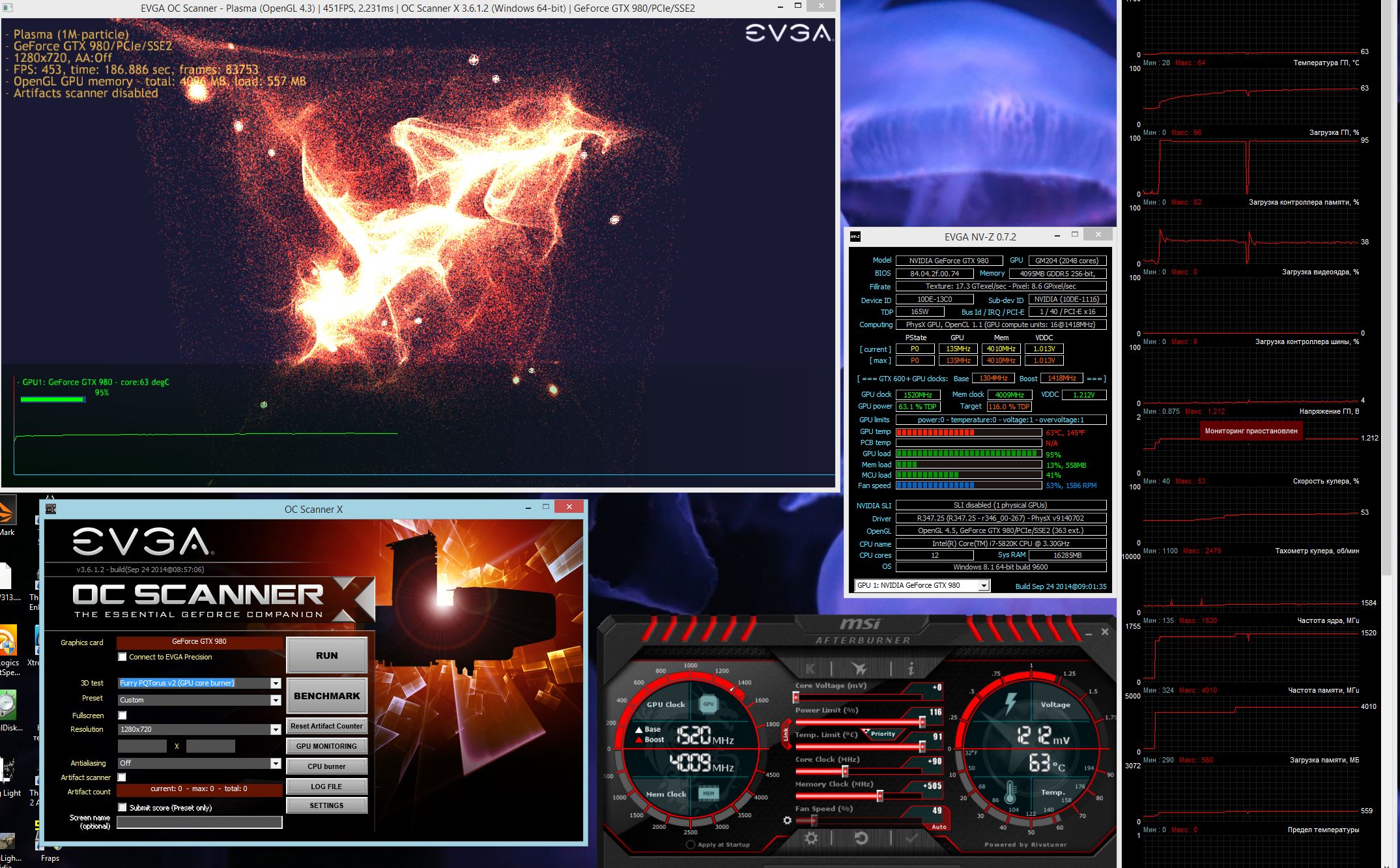The width and height of the screenshot is (1400, 868).
Task: Click Afterburner reset circular arrow
Action: [861, 839]
